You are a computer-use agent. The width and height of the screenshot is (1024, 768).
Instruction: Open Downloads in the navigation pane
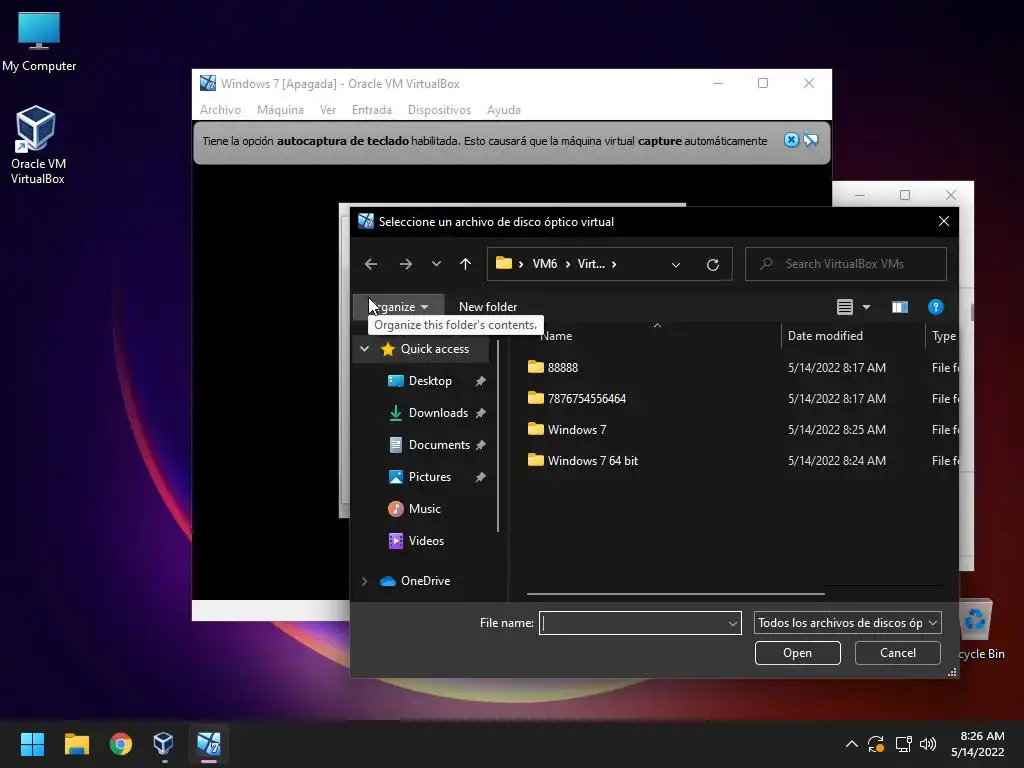(438, 413)
